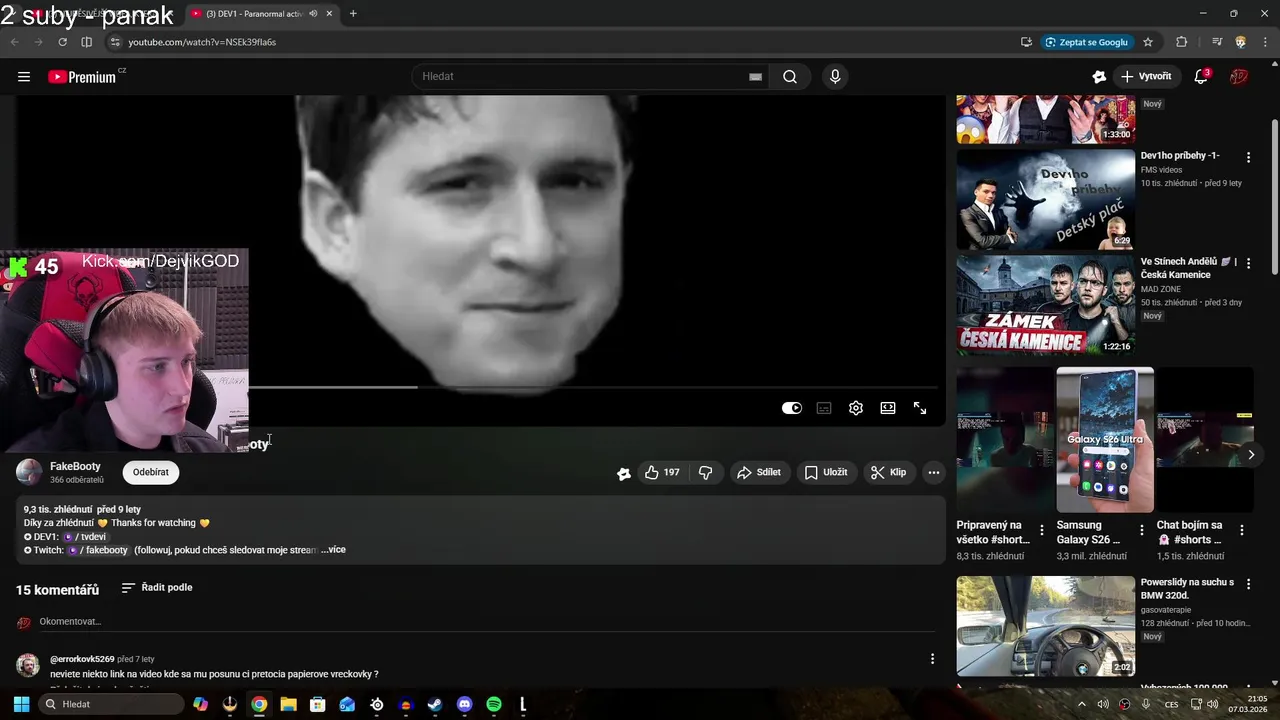1280x720 pixels.
Task: Click the Klip clip button
Action: (x=888, y=472)
